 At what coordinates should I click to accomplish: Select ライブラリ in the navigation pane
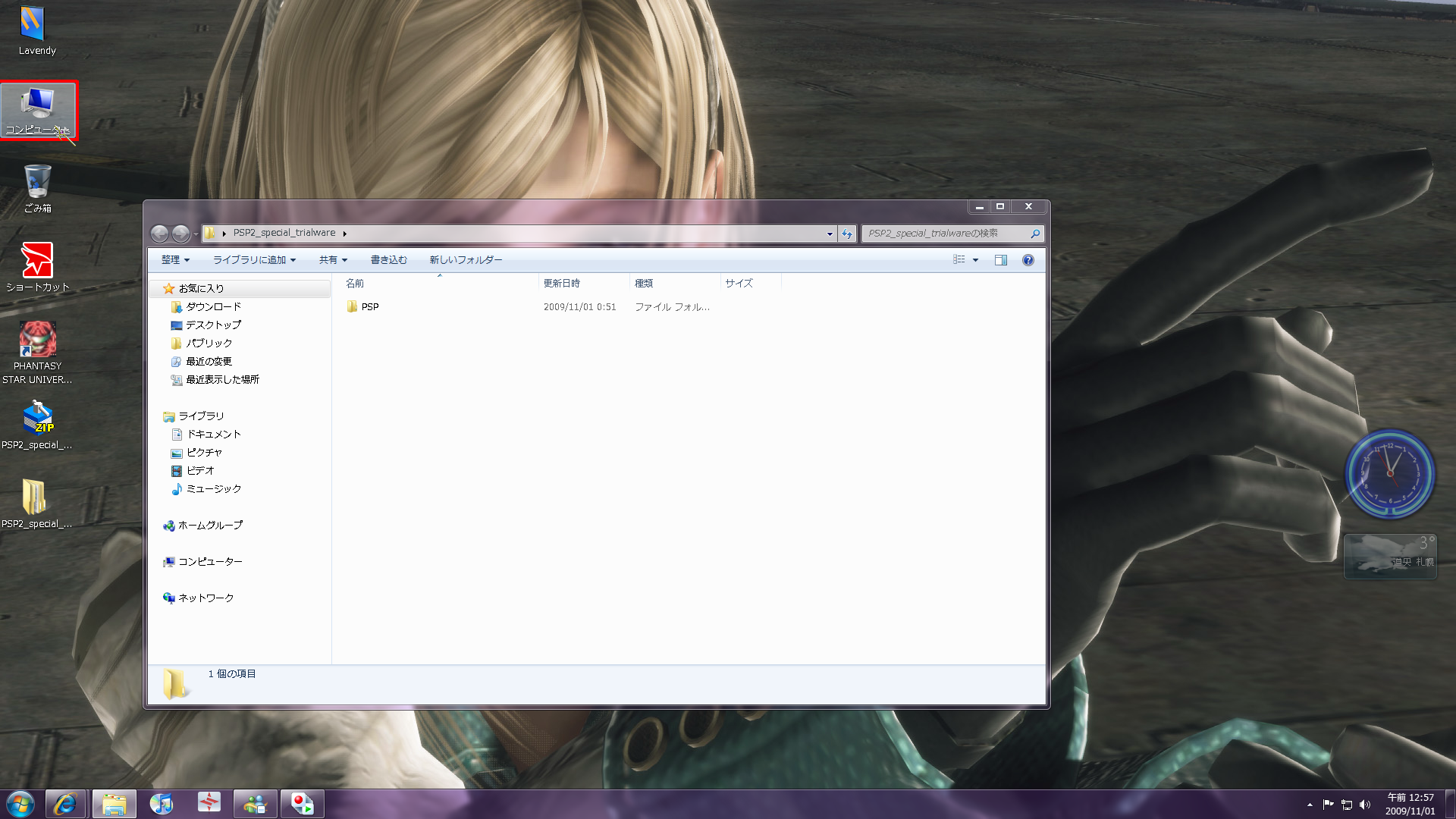coord(193,416)
